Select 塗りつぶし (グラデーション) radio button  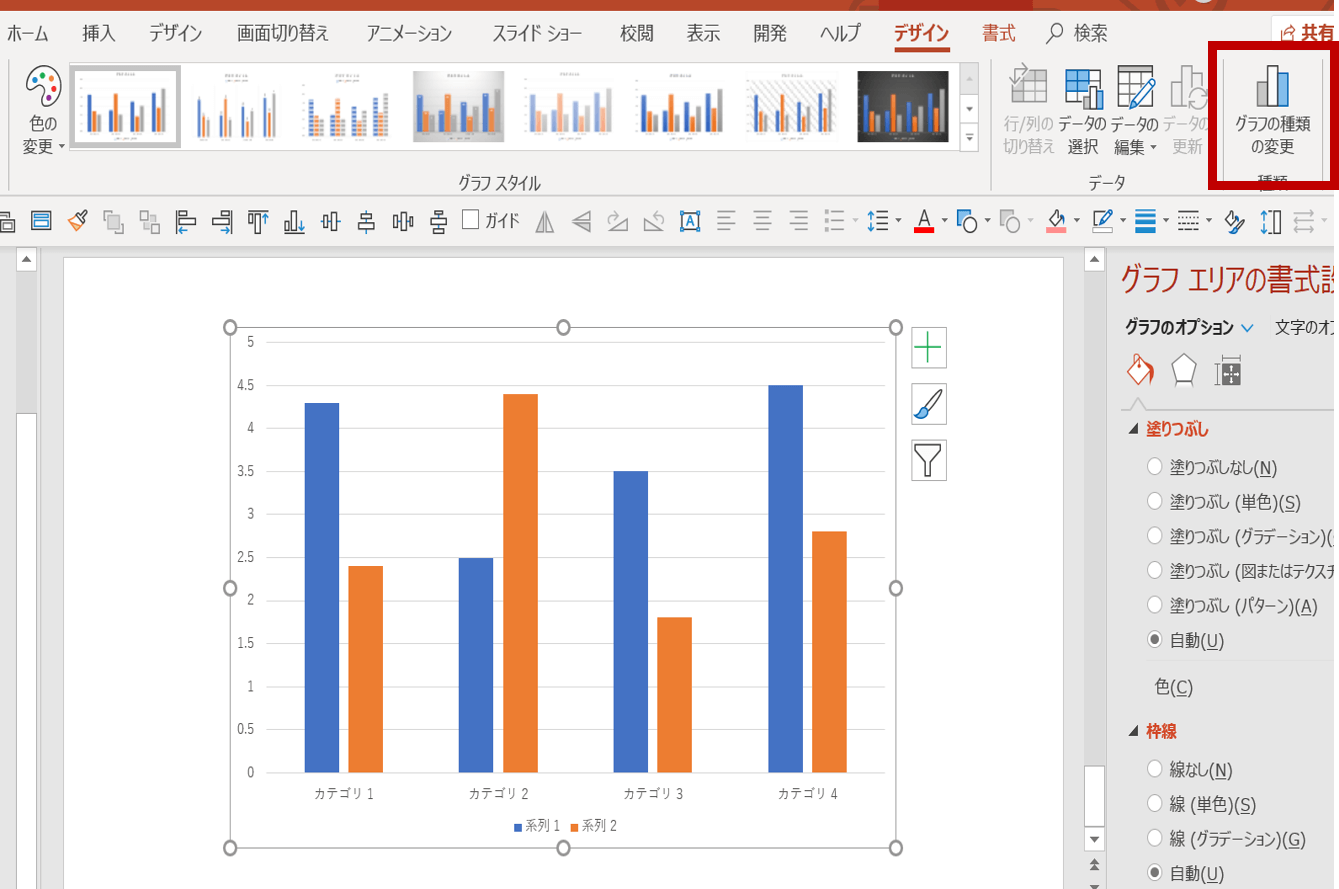[x=1155, y=536]
